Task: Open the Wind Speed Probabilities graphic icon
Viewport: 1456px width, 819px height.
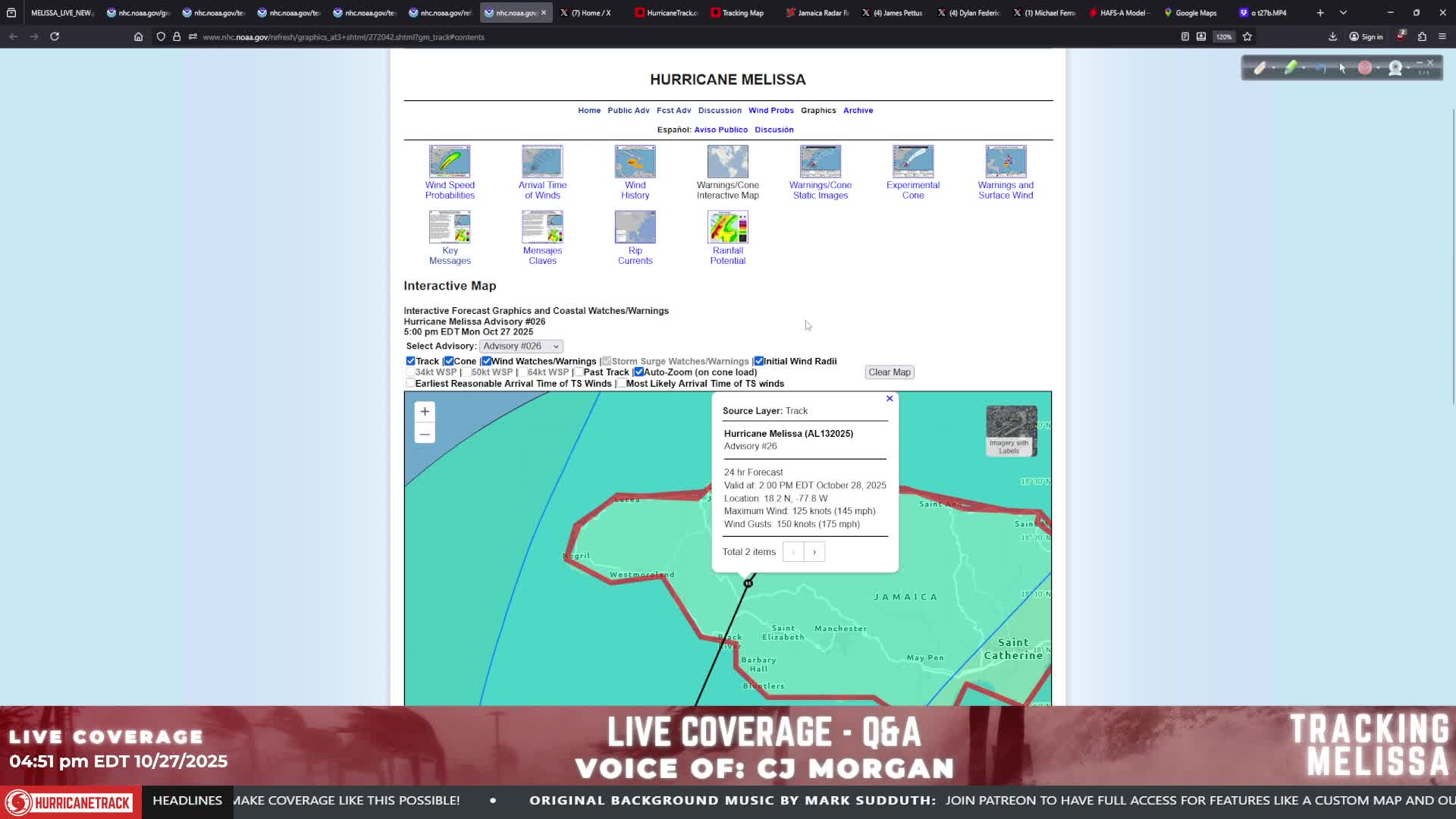Action: click(450, 161)
